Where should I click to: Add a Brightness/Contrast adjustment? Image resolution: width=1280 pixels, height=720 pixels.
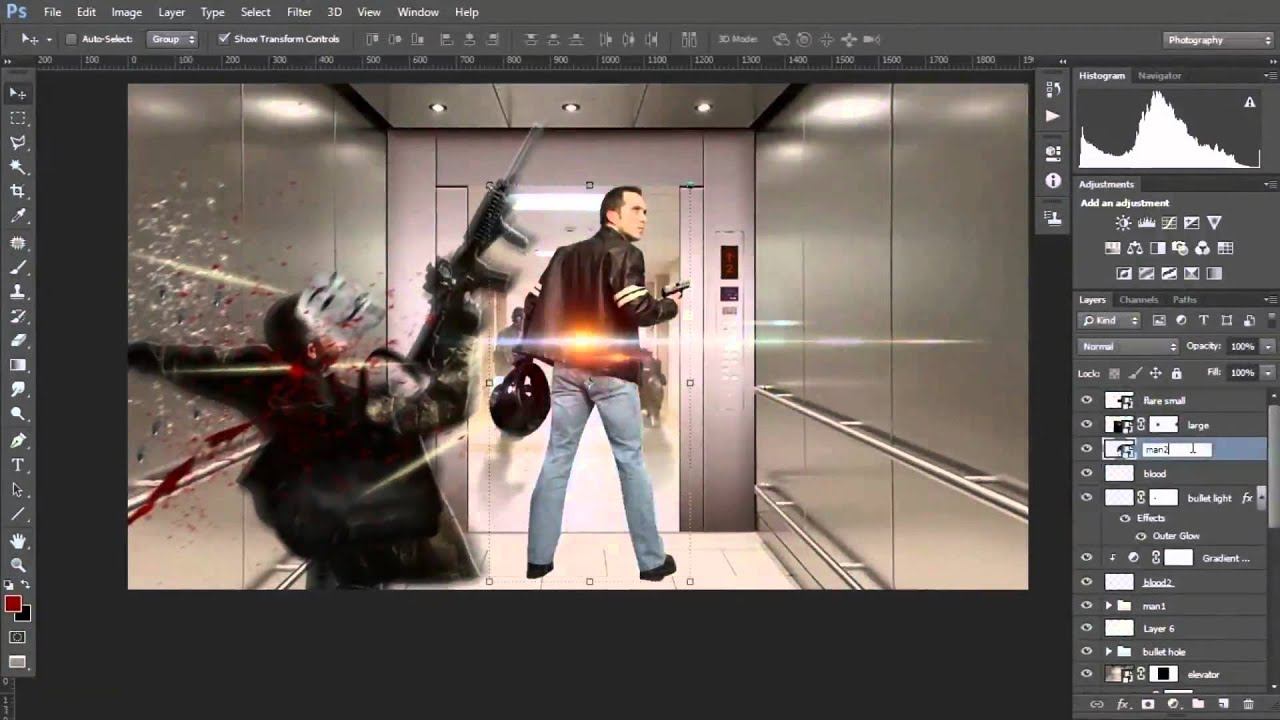pyautogui.click(x=1123, y=223)
